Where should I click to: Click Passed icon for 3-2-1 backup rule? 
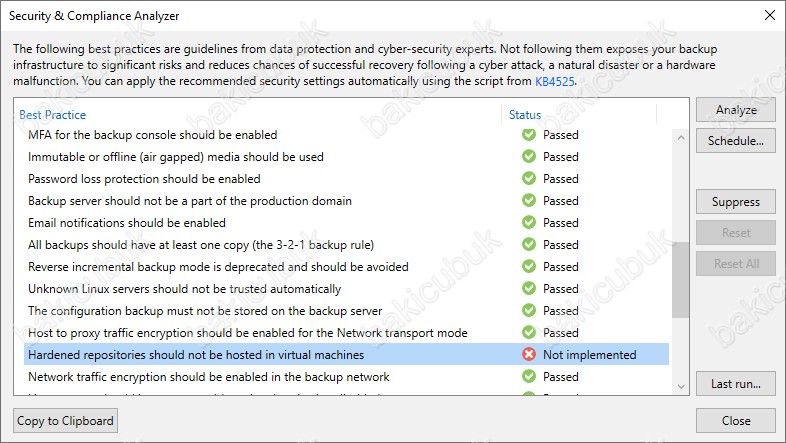(x=529, y=245)
